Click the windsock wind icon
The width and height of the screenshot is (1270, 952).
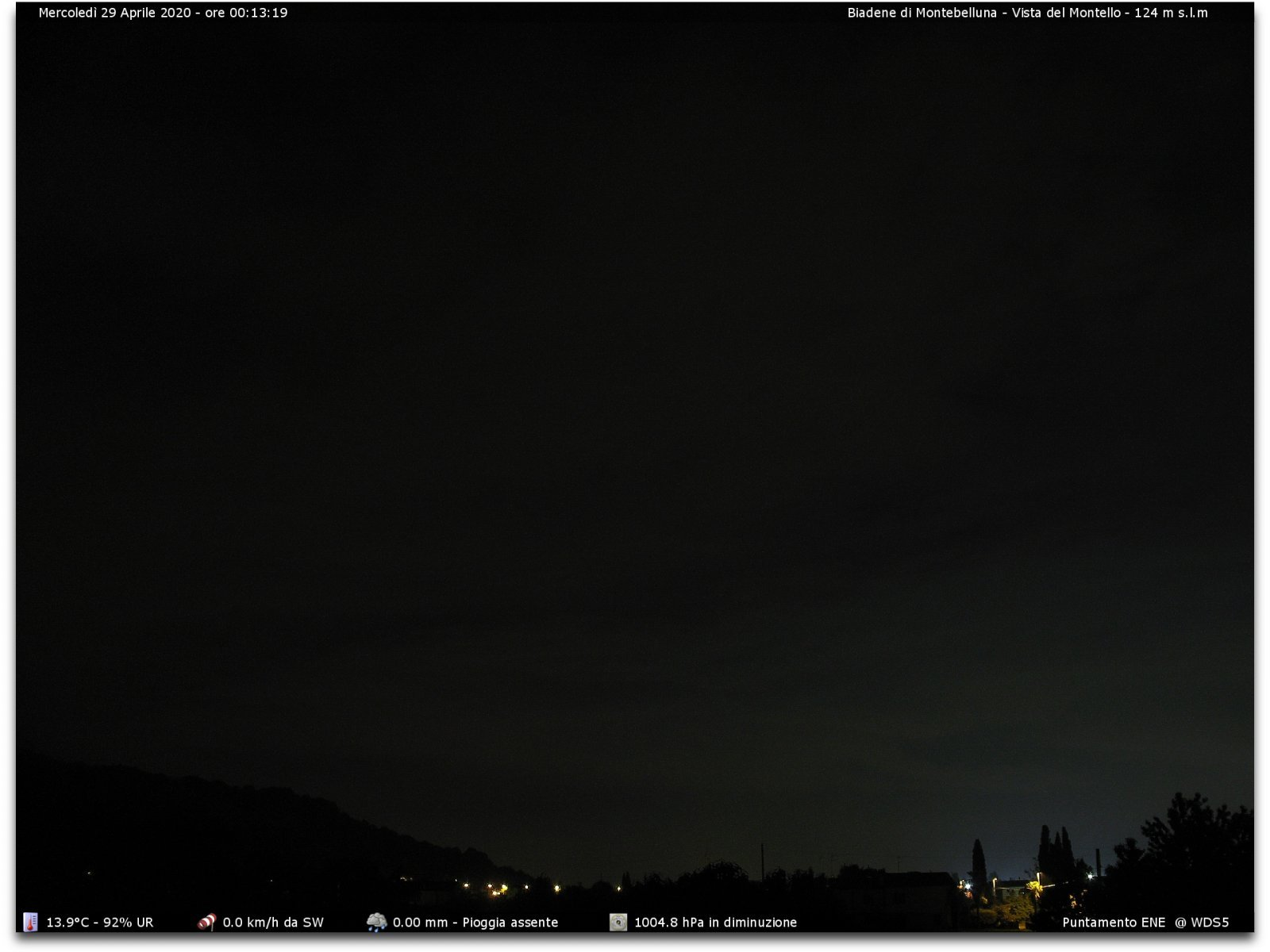[x=207, y=922]
